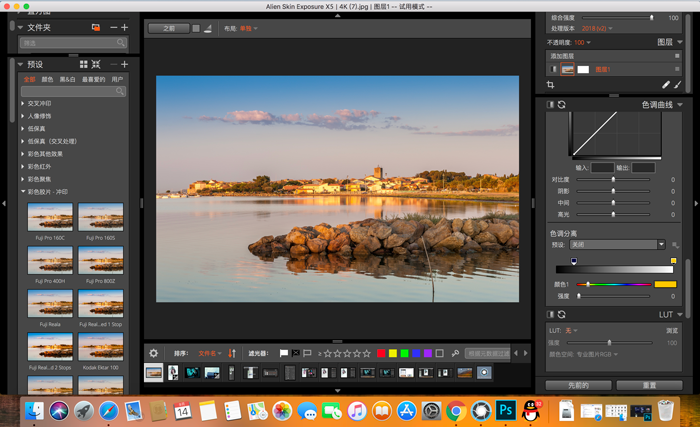Switch presets to grid view
Image resolution: width=700 pixels, height=427 pixels.
click(83, 65)
